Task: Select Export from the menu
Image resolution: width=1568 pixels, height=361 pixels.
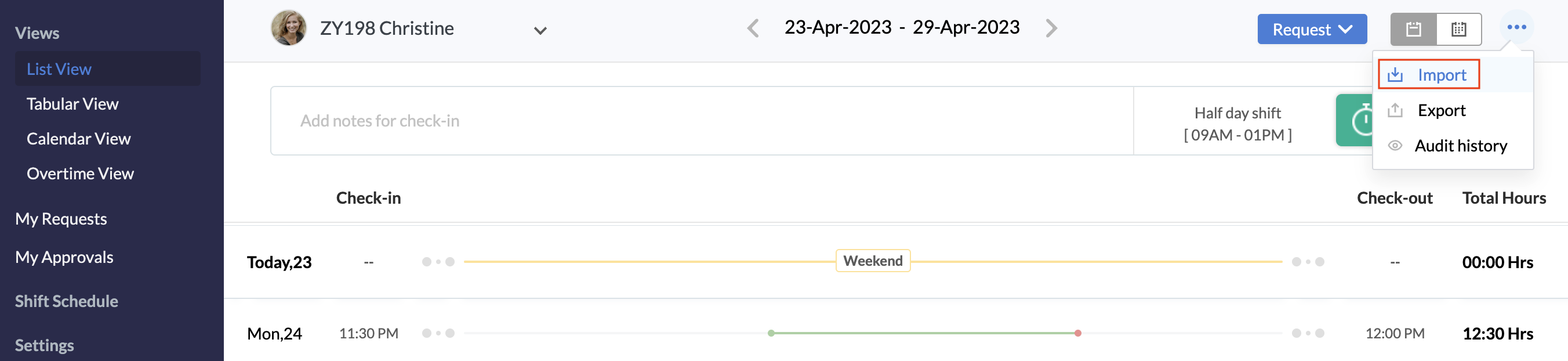Action: tap(1442, 110)
